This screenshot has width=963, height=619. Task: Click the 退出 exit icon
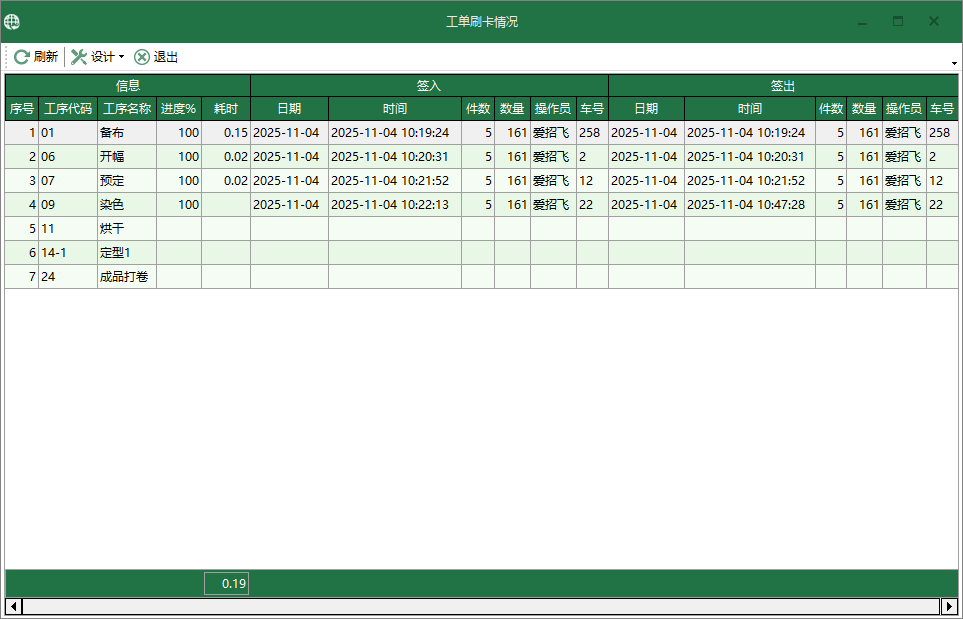point(142,57)
